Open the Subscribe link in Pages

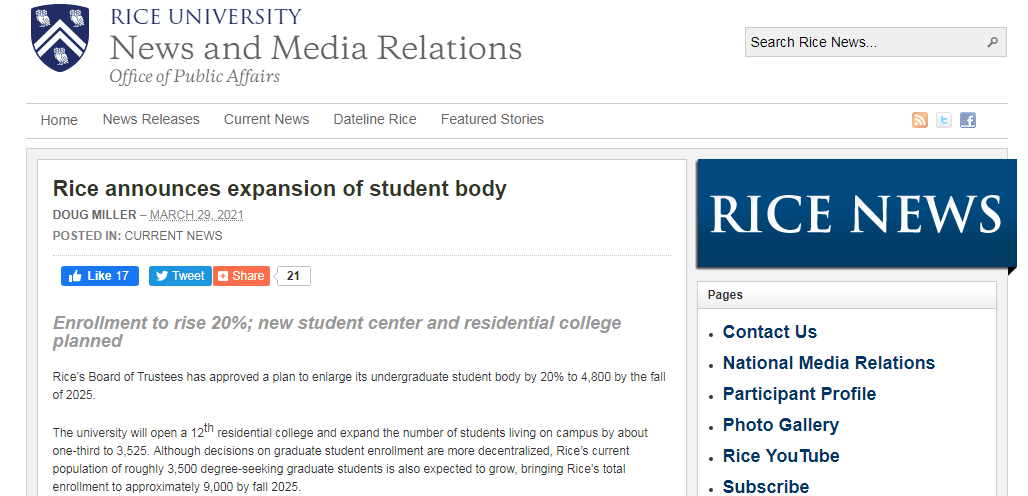(766, 487)
